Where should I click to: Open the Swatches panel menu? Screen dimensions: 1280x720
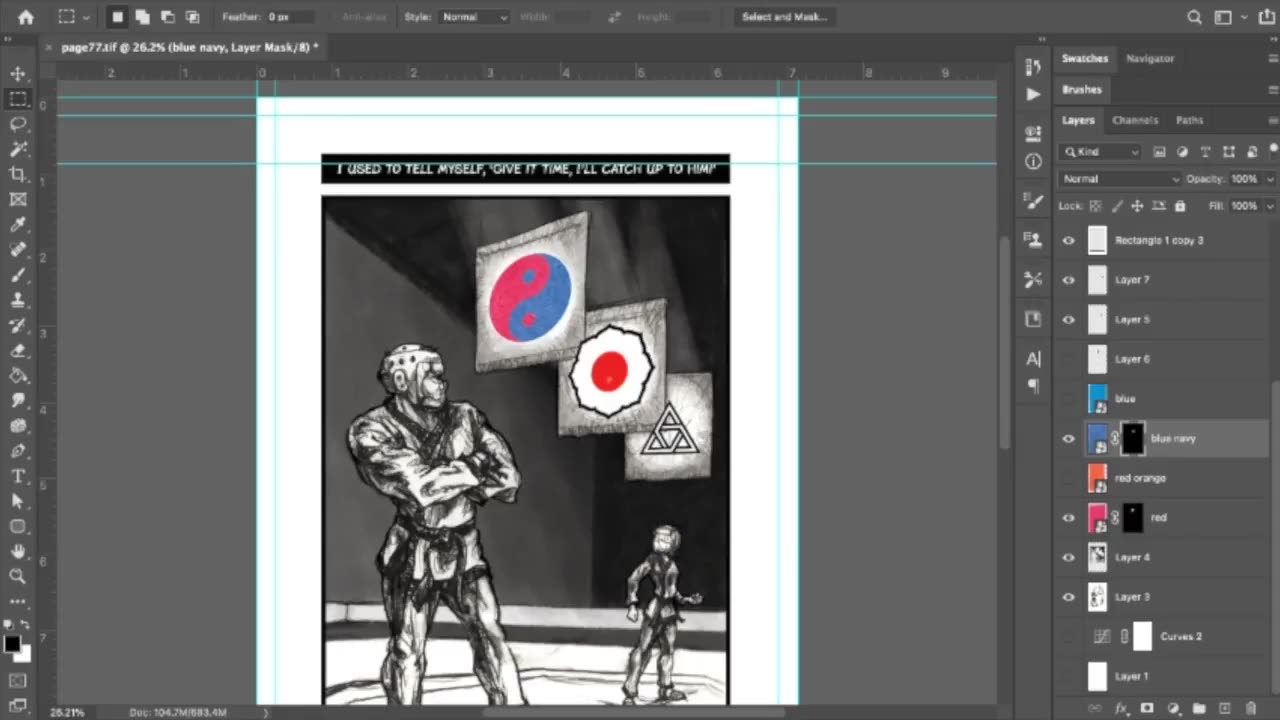(x=1273, y=58)
